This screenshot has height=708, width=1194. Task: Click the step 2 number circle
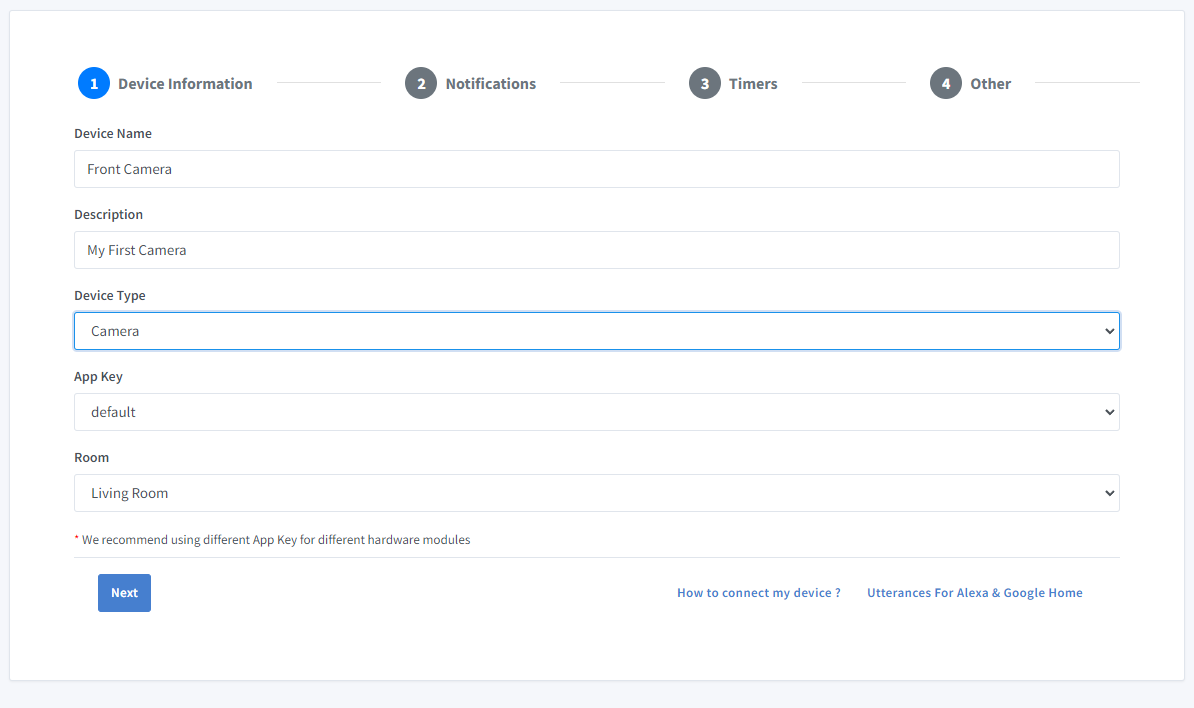click(421, 84)
